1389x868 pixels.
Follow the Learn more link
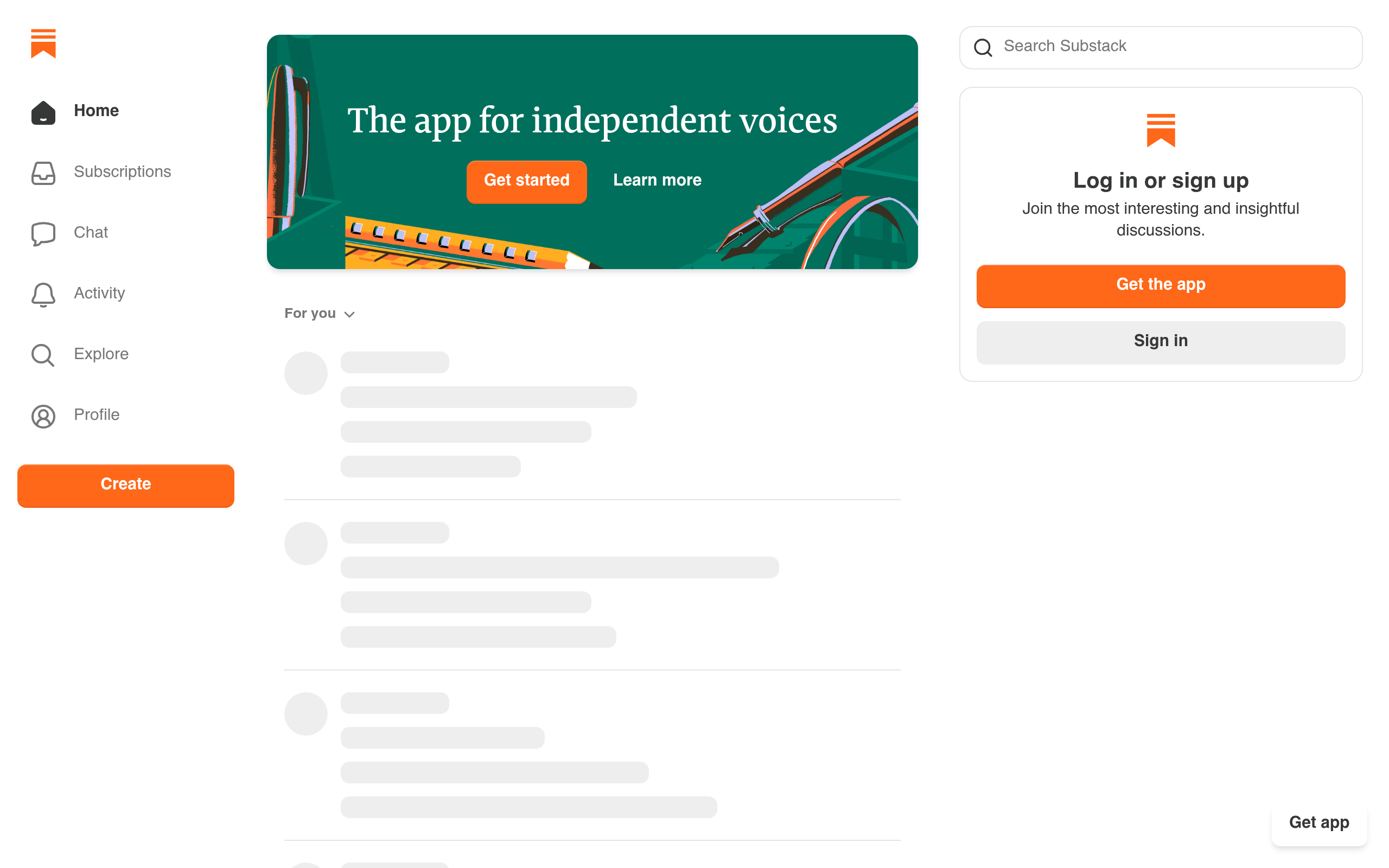point(657,180)
